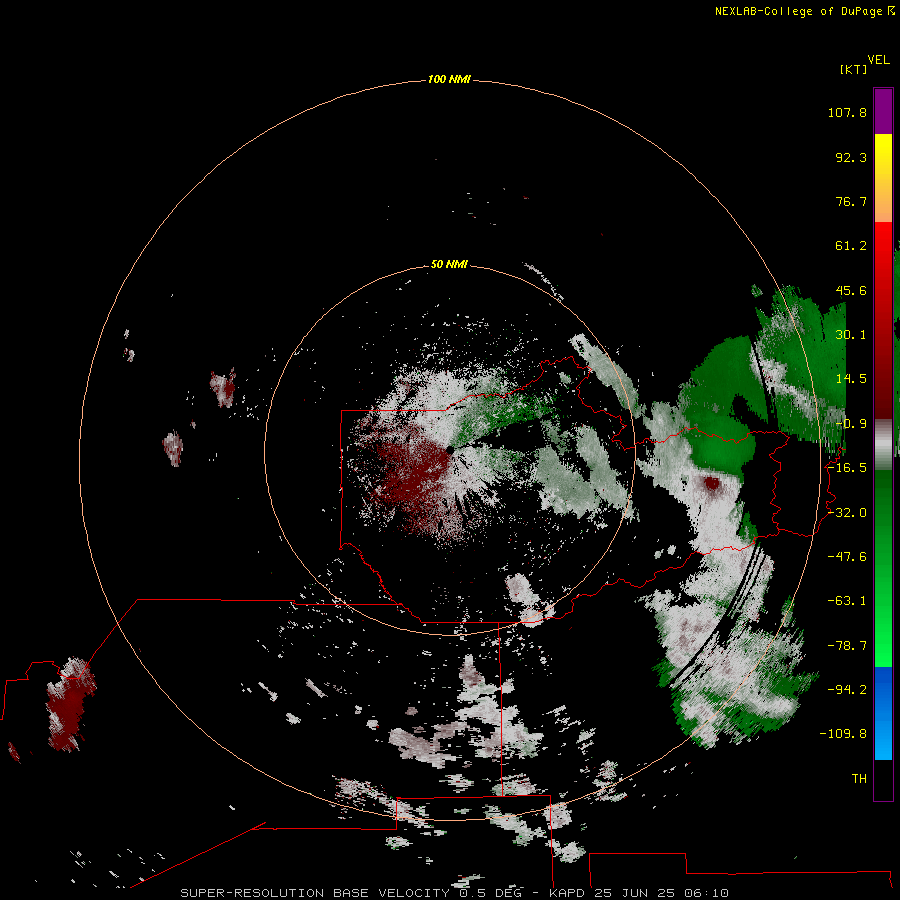Click the radar site at the sweep center

point(450,451)
